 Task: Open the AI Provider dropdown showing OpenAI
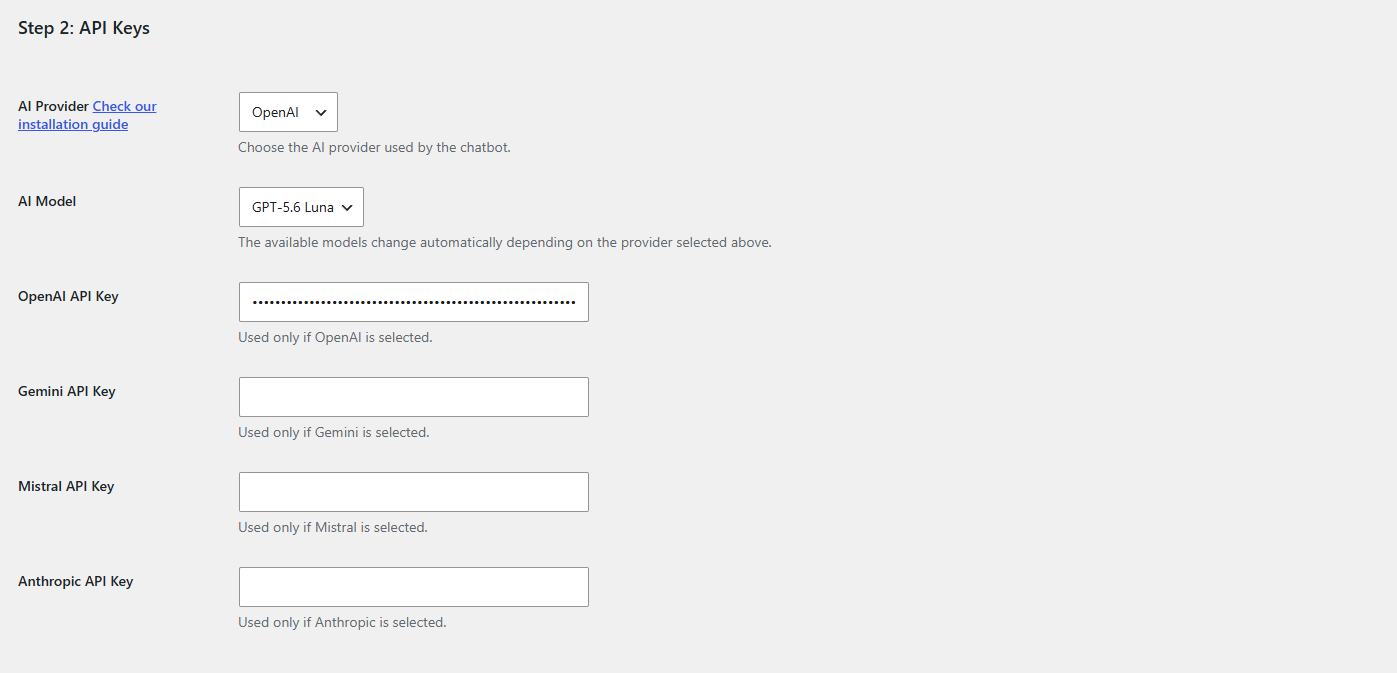pyautogui.click(x=288, y=112)
